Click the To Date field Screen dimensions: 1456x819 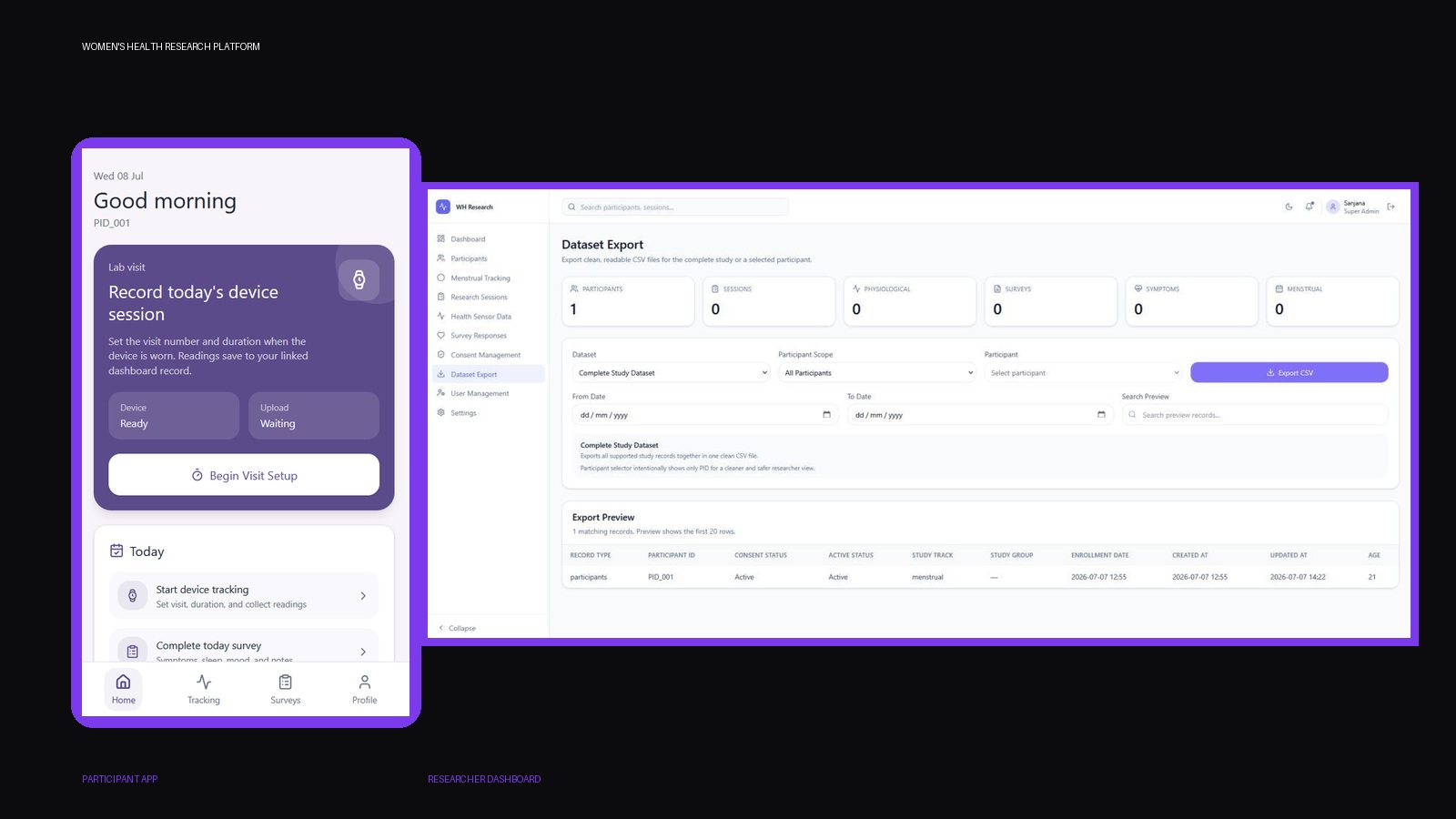pyautogui.click(x=979, y=415)
